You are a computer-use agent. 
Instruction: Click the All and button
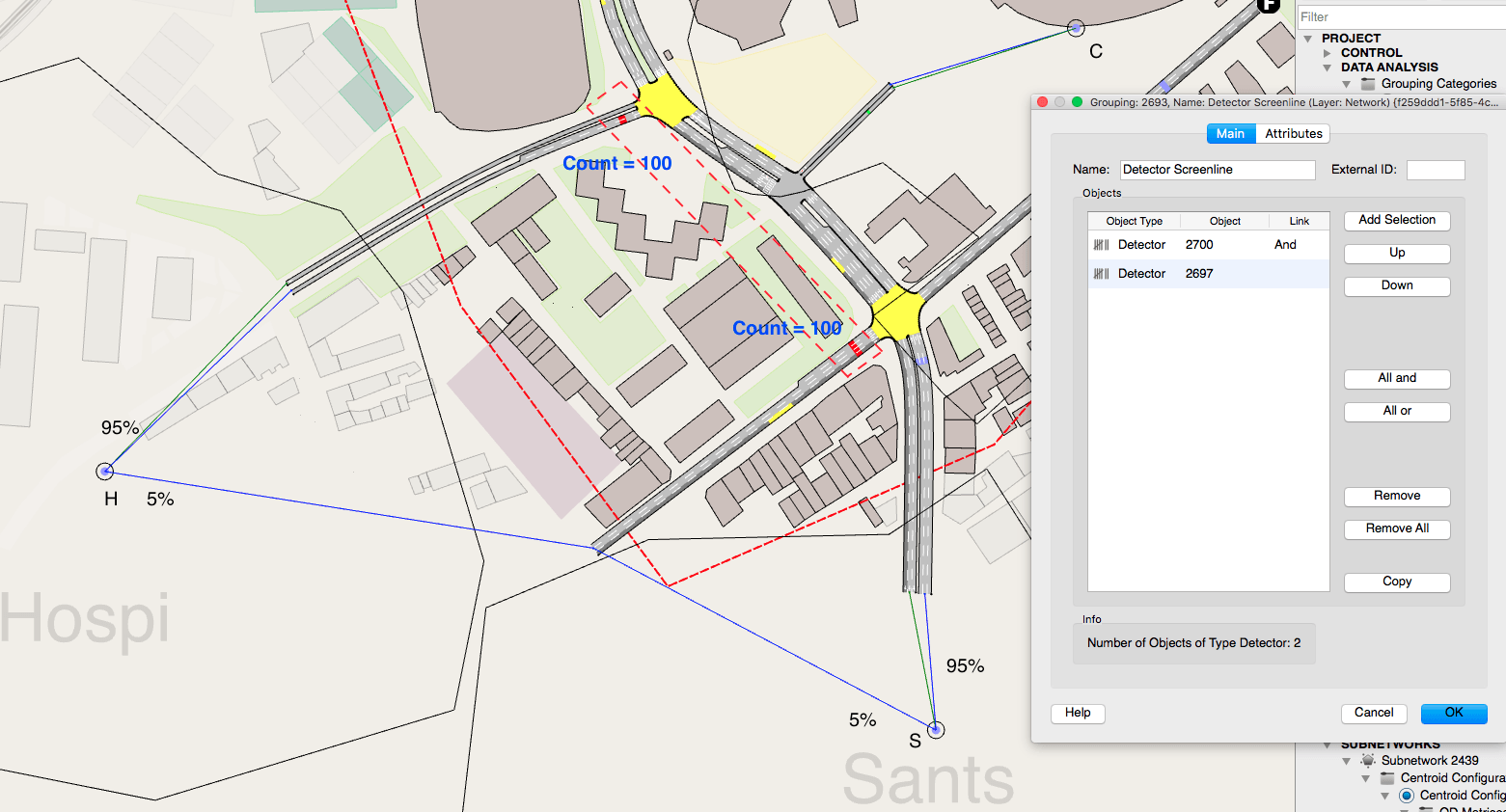click(x=1397, y=378)
